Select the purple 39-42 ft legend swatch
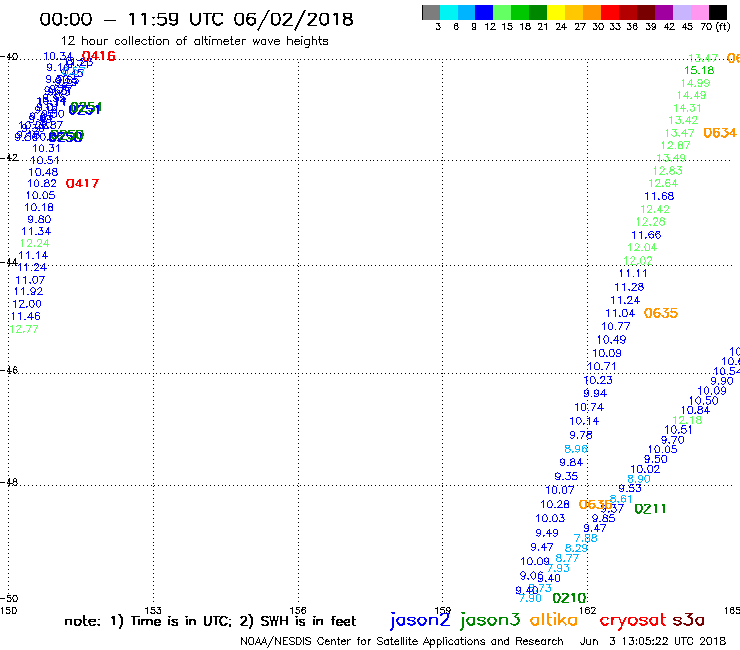The width and height of the screenshot is (740, 650). (664, 12)
